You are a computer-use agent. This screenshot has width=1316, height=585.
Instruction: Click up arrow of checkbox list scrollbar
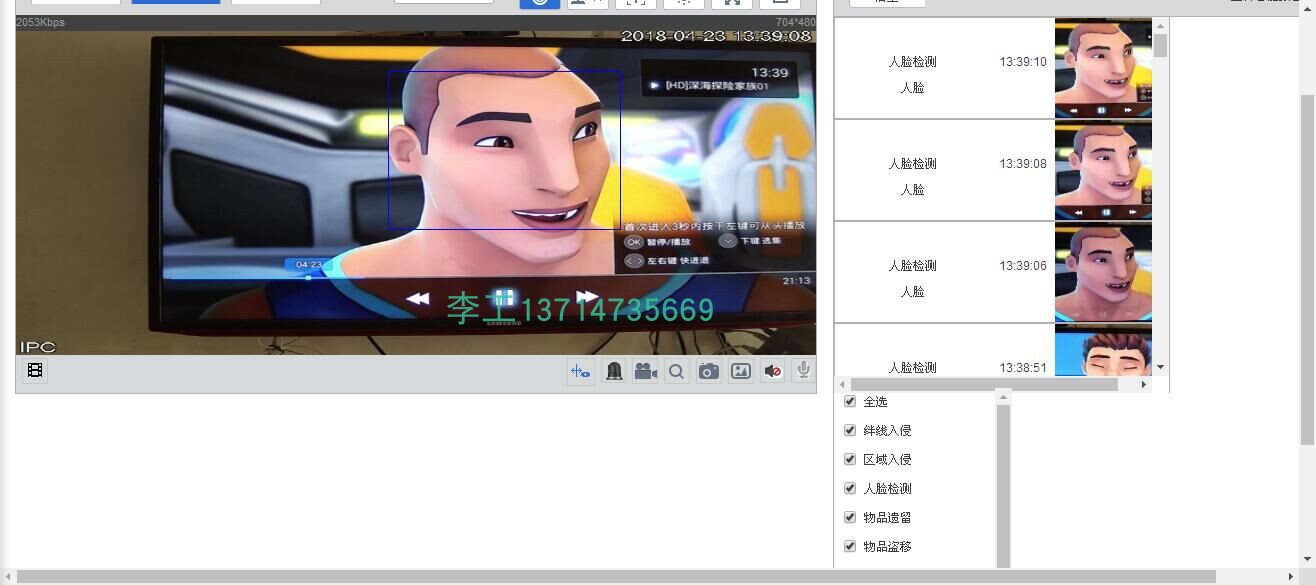pyautogui.click(x=1003, y=398)
